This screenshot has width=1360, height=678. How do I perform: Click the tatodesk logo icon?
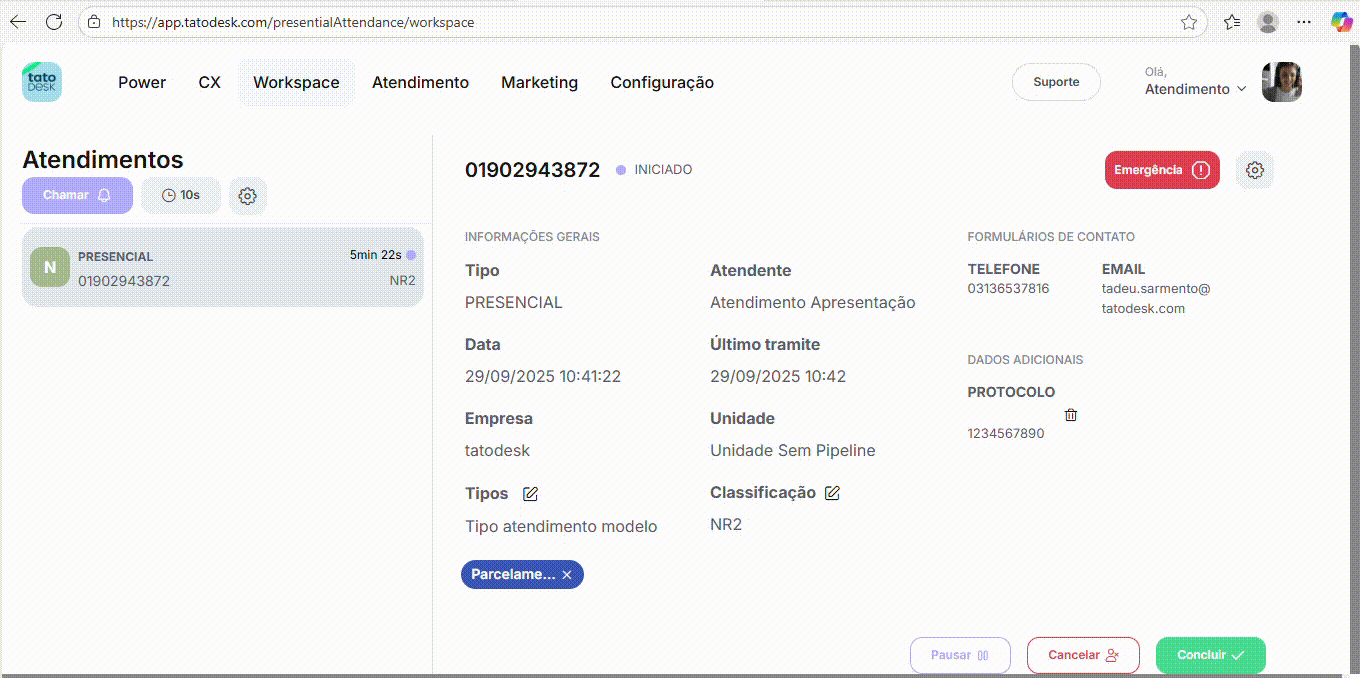pyautogui.click(x=42, y=82)
